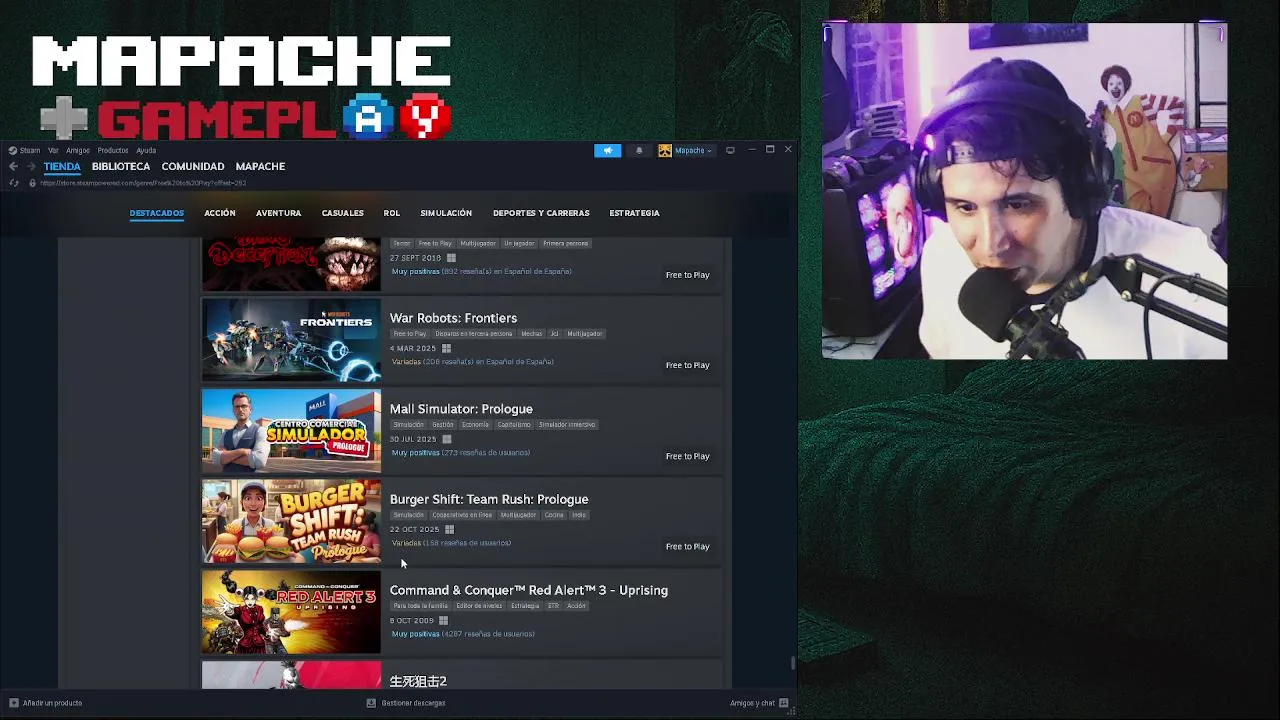
Task: Open Gestionar descargas
Action: pyautogui.click(x=414, y=703)
